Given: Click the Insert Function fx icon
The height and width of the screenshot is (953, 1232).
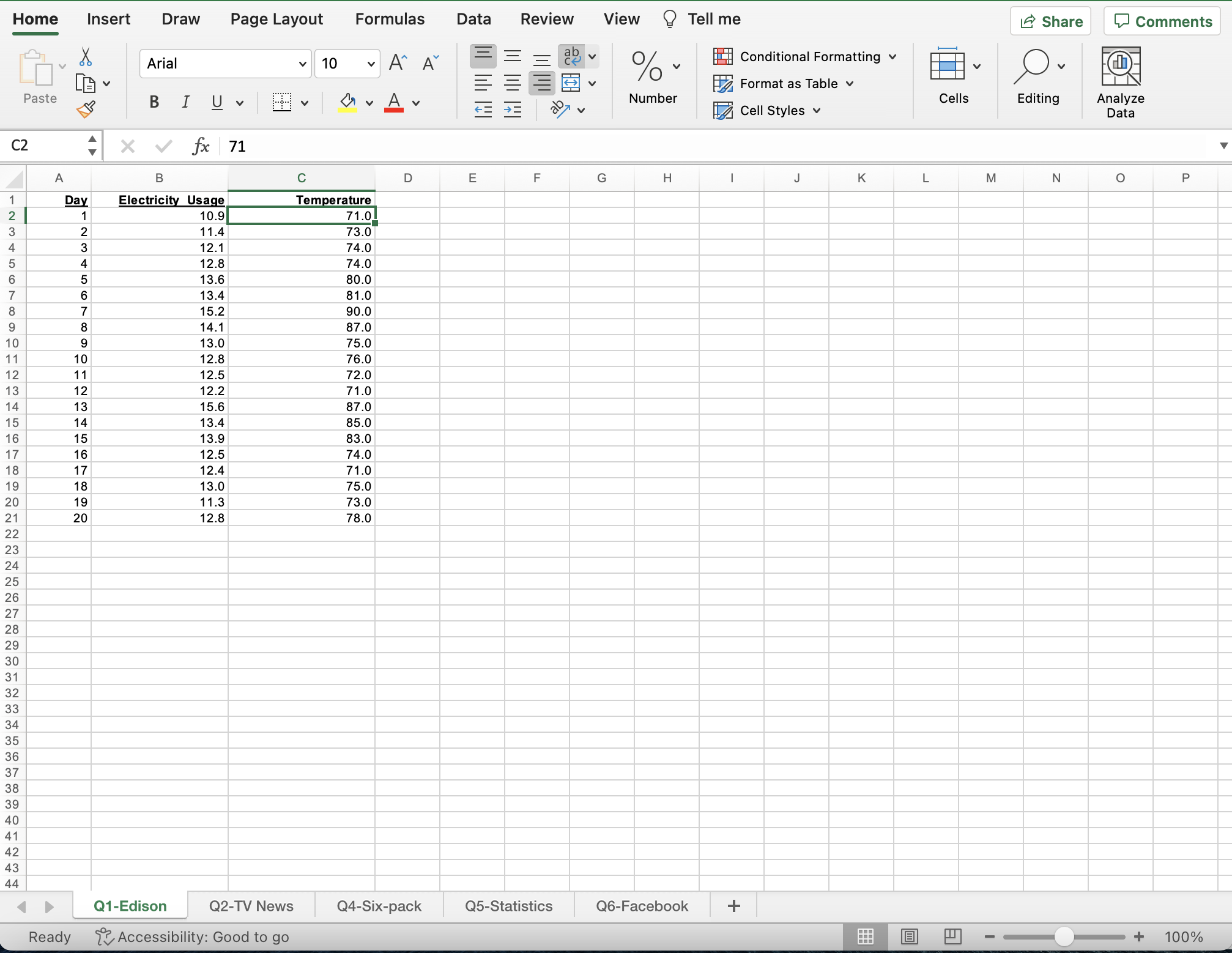Looking at the screenshot, I should (201, 146).
